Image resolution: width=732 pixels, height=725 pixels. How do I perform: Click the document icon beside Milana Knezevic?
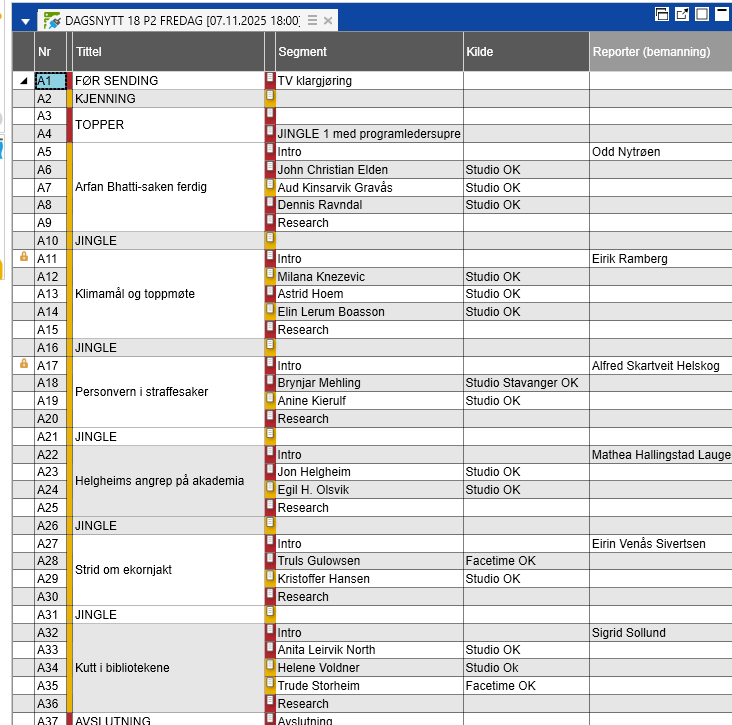(270, 276)
